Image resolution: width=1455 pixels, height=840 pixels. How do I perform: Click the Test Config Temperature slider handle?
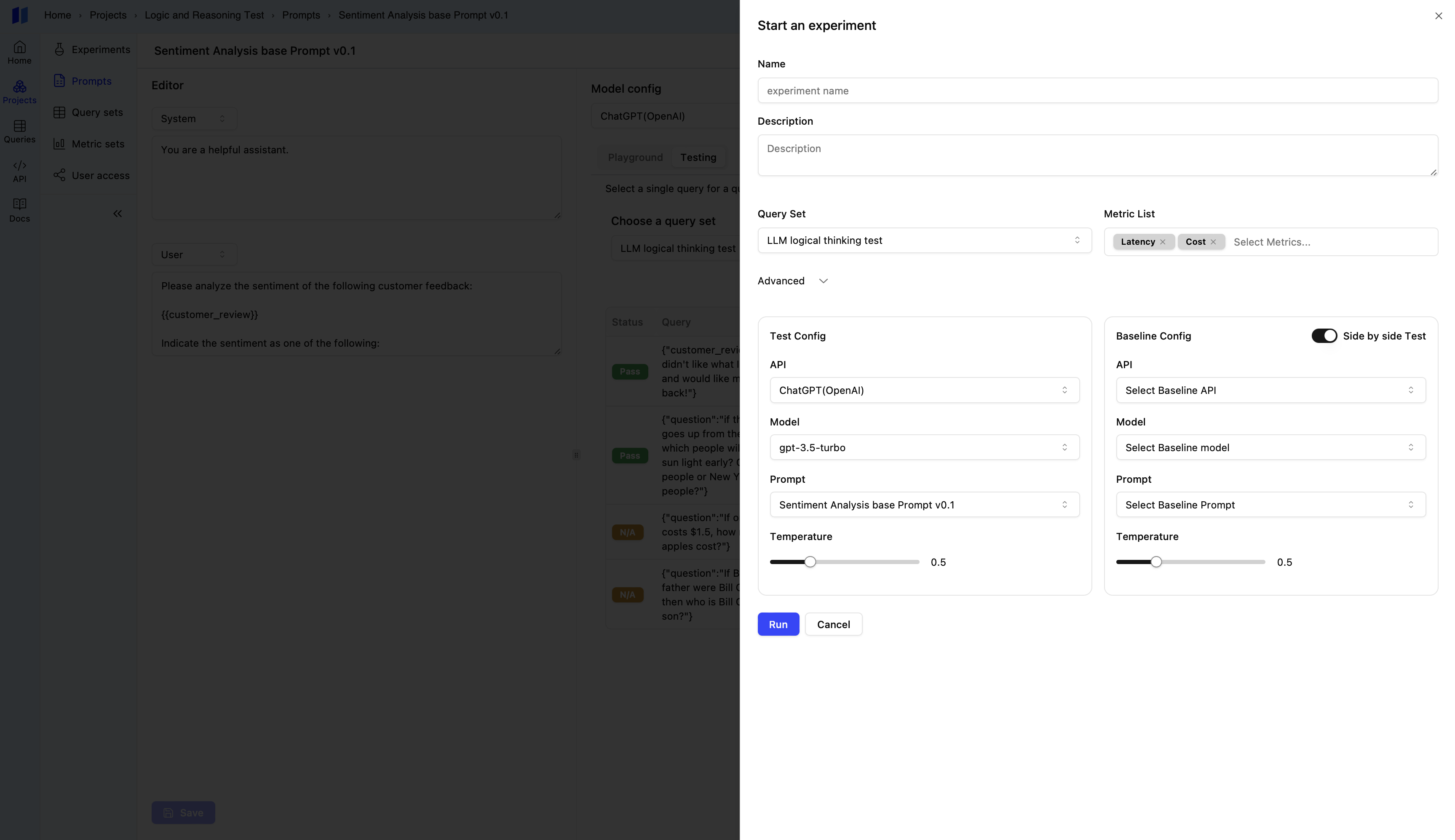pyautogui.click(x=810, y=562)
